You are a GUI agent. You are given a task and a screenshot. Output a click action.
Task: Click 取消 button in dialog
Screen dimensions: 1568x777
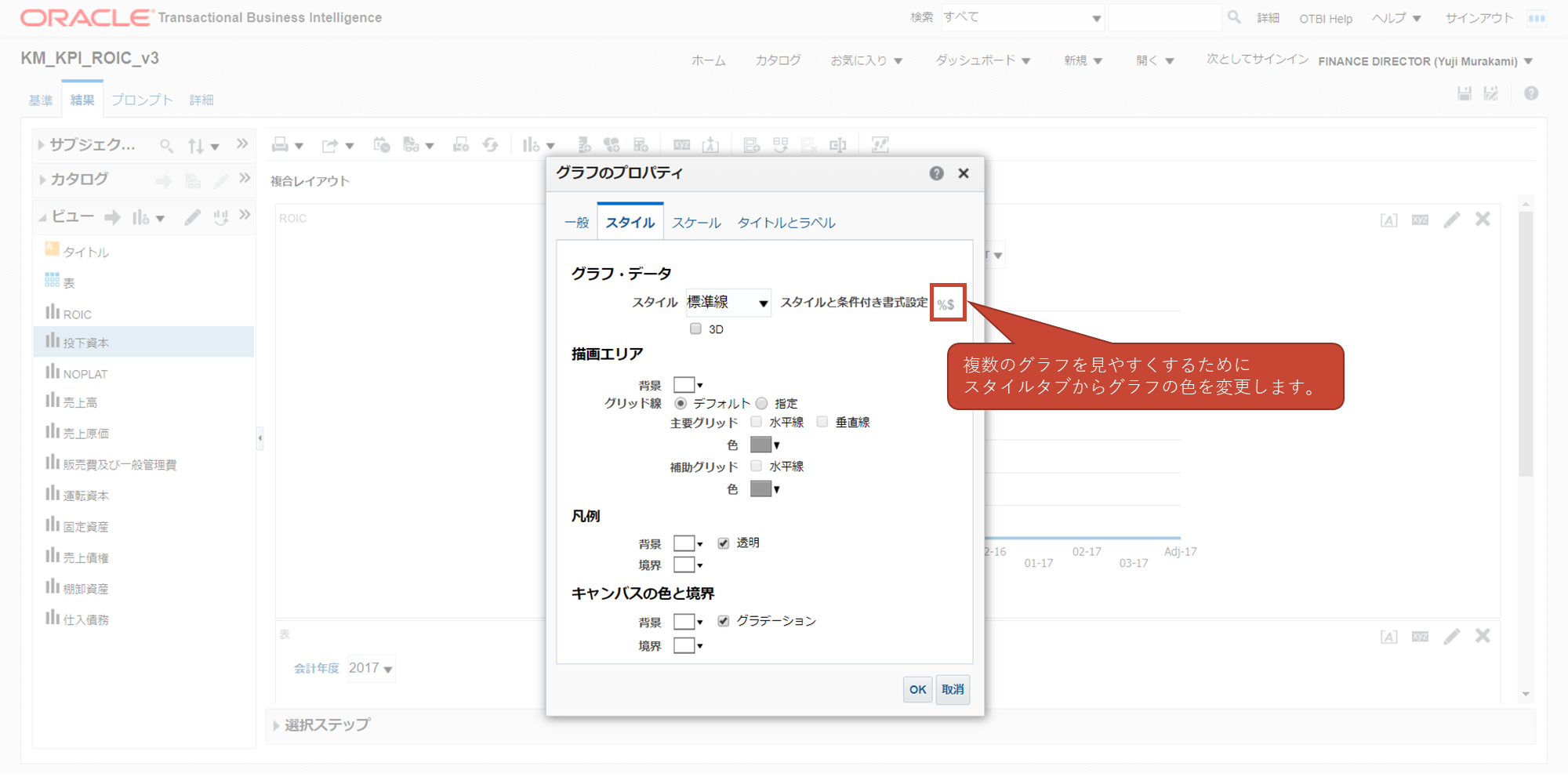953,689
